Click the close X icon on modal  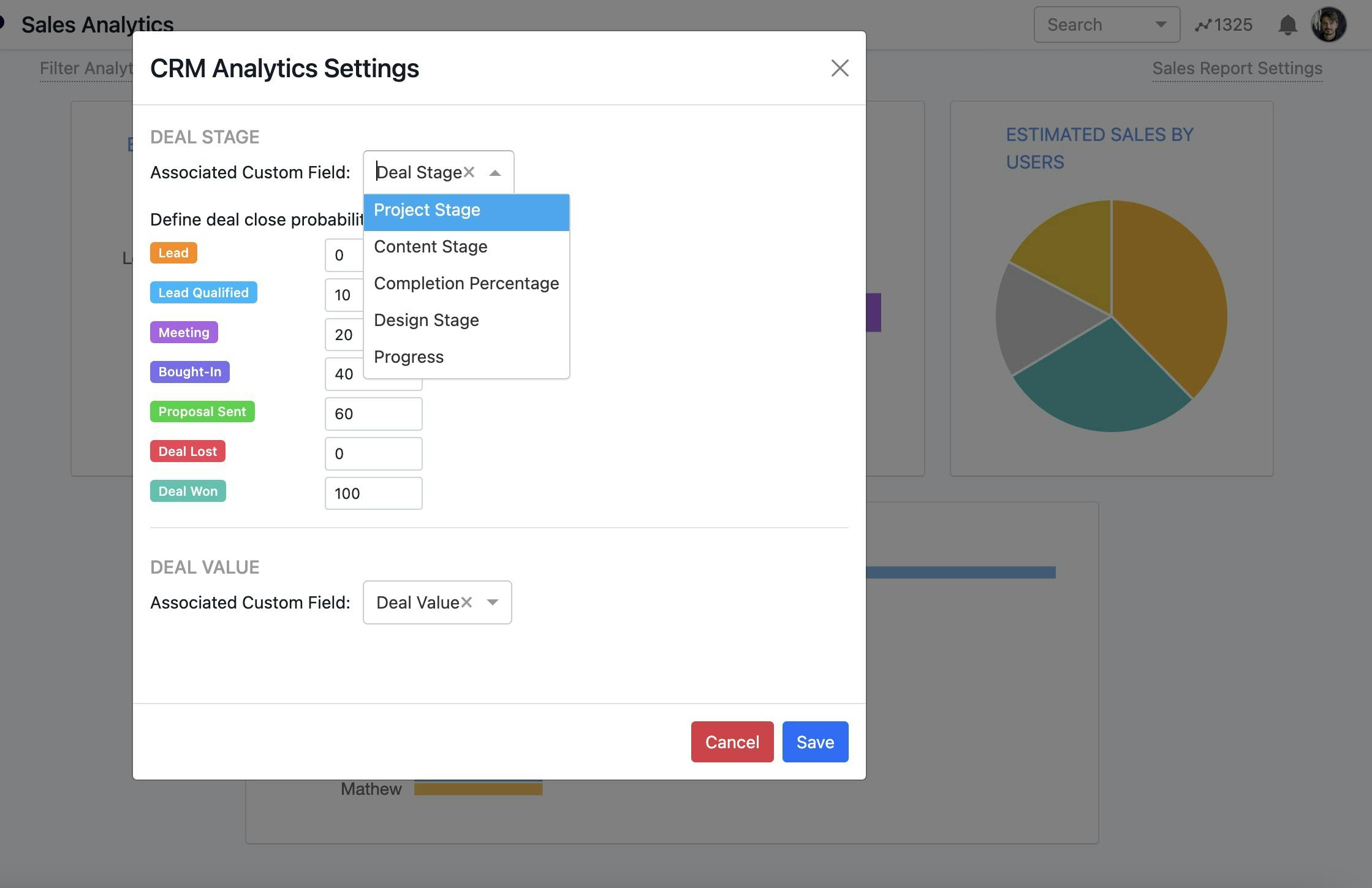tap(839, 67)
